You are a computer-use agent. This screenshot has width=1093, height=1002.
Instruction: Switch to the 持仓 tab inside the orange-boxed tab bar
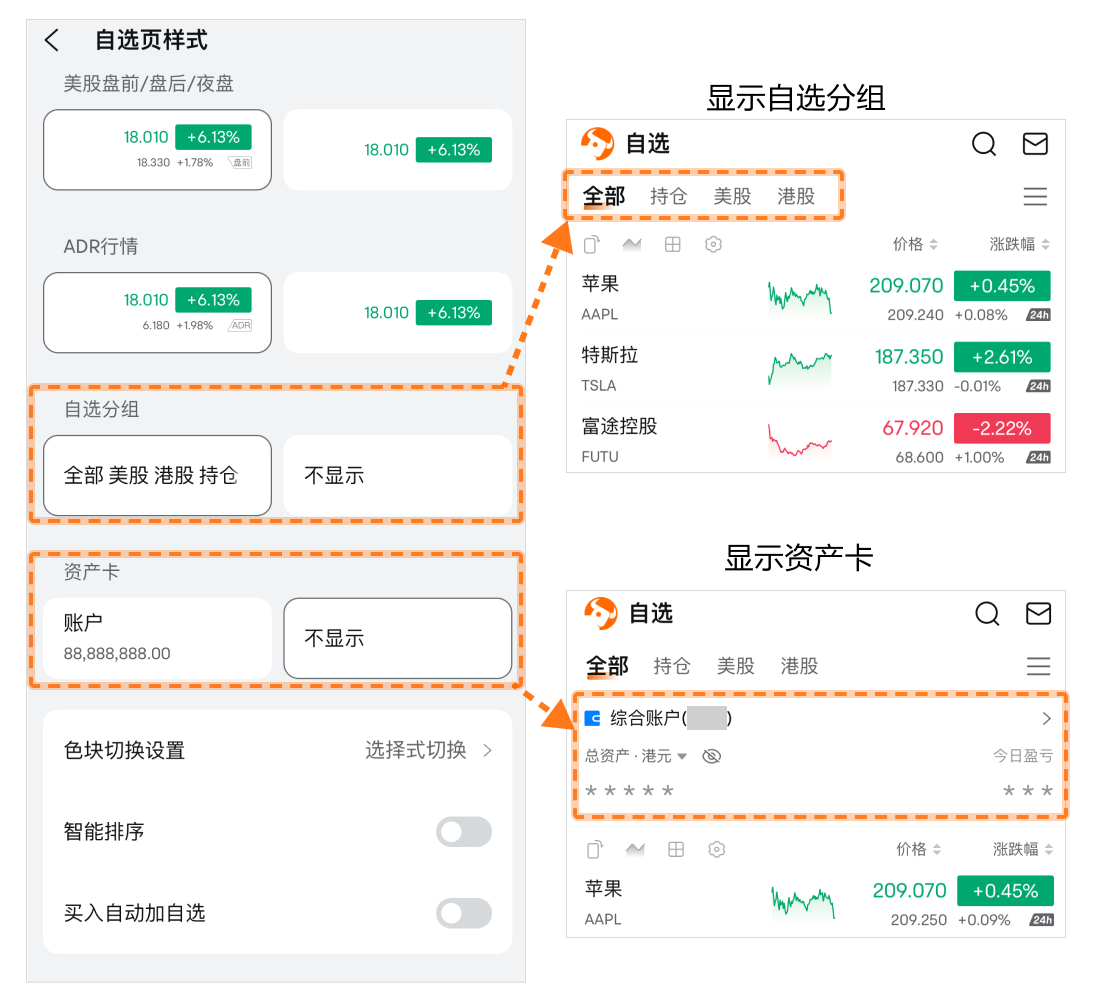click(x=668, y=197)
